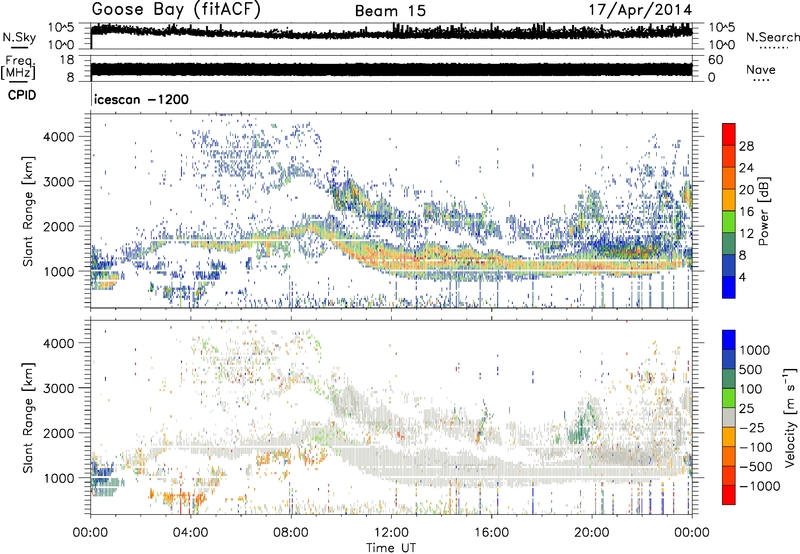Click the 'Nave' legend label
800x554 pixels.
coord(761,70)
